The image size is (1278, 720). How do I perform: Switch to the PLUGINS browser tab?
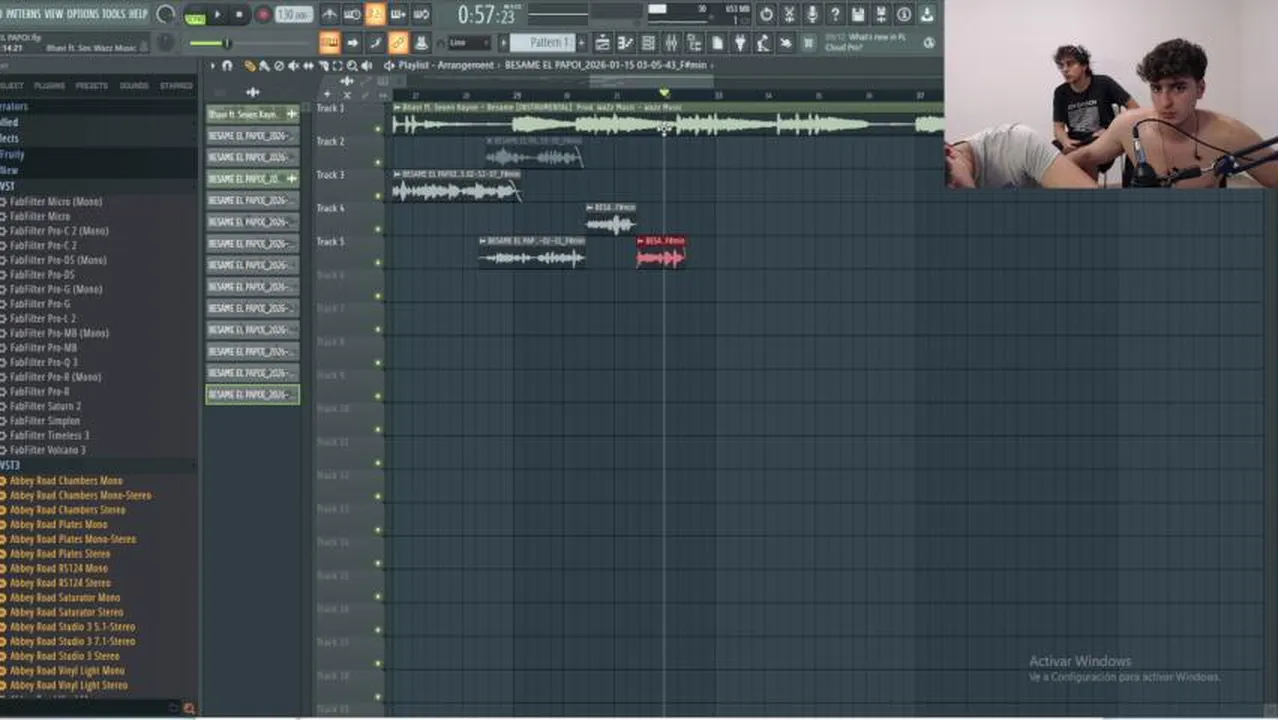point(49,86)
